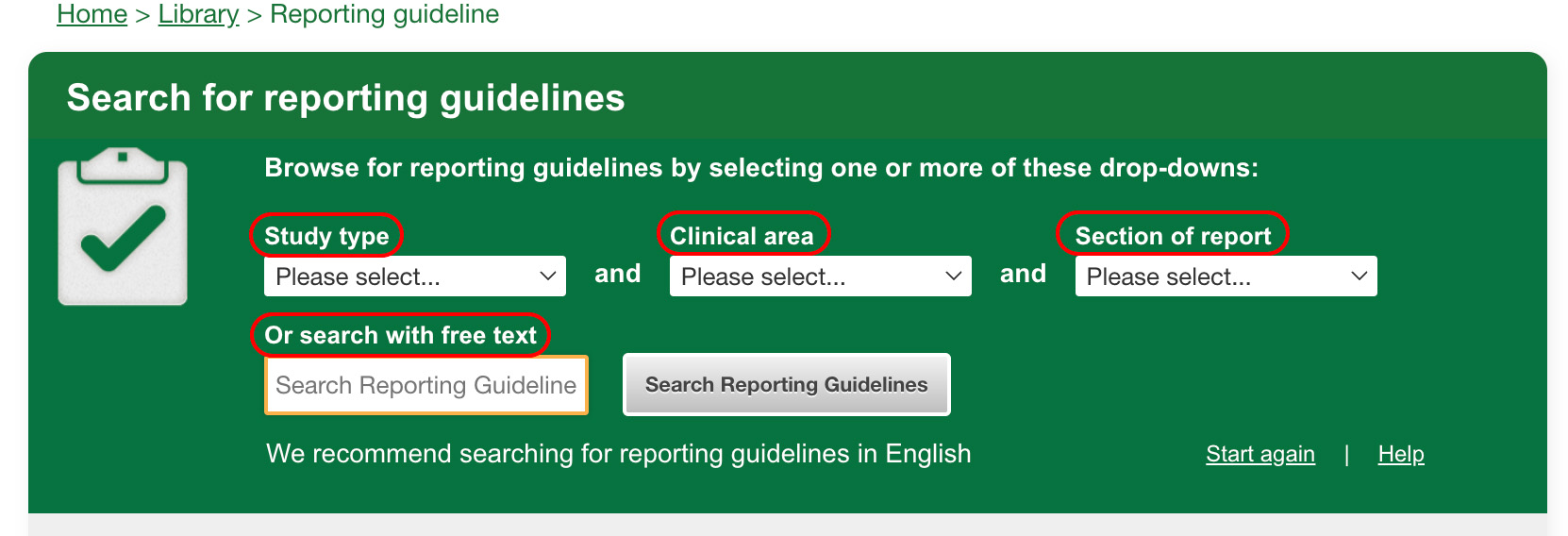The width and height of the screenshot is (1568, 536).
Task: Click the Clinical area label
Action: (x=742, y=236)
